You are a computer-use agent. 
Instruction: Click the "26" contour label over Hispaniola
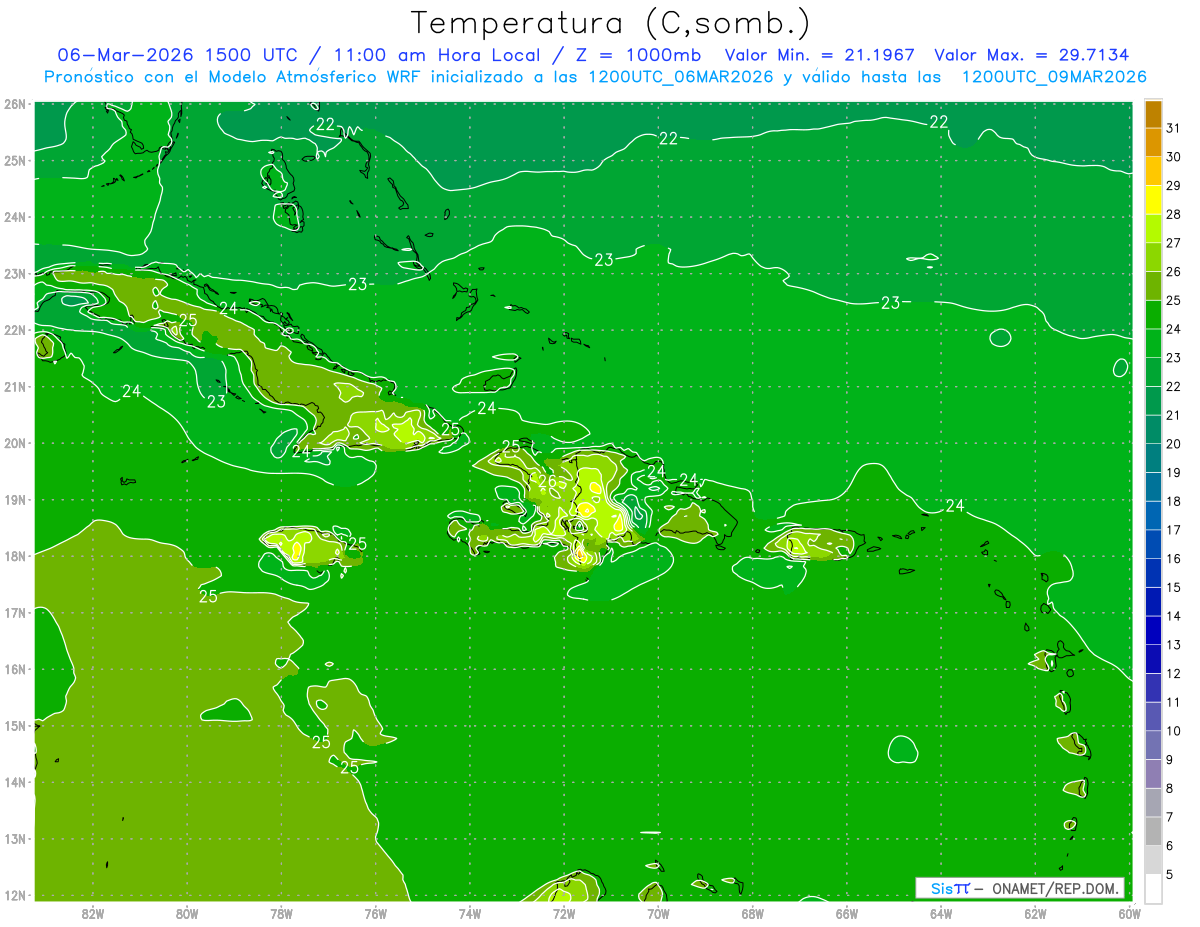coord(547,481)
